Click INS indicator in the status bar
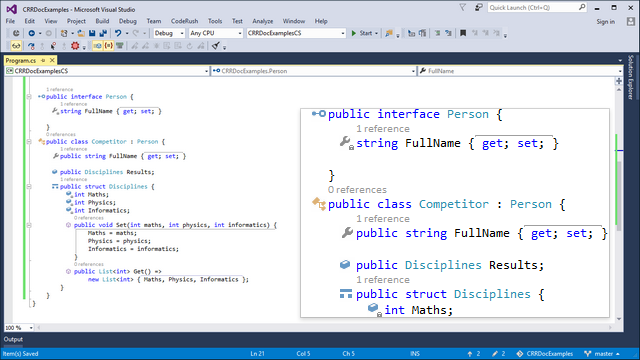The width and height of the screenshot is (640, 360). point(415,354)
